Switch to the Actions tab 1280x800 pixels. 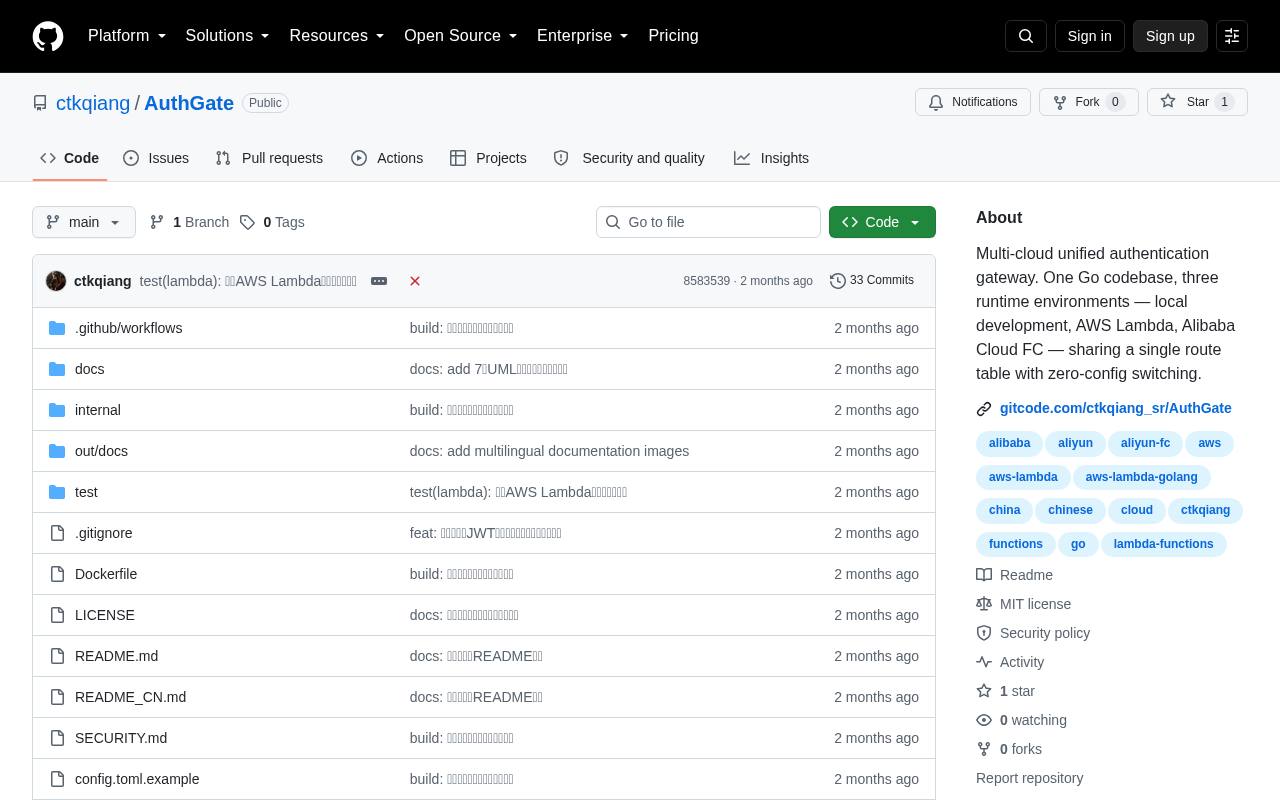click(387, 158)
